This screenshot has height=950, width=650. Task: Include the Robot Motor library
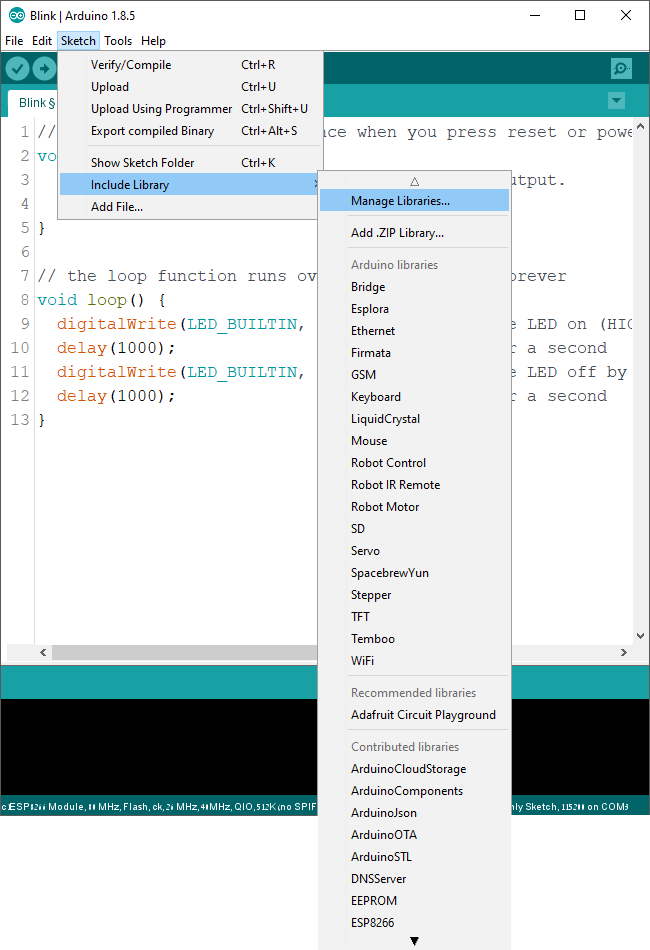414,507
